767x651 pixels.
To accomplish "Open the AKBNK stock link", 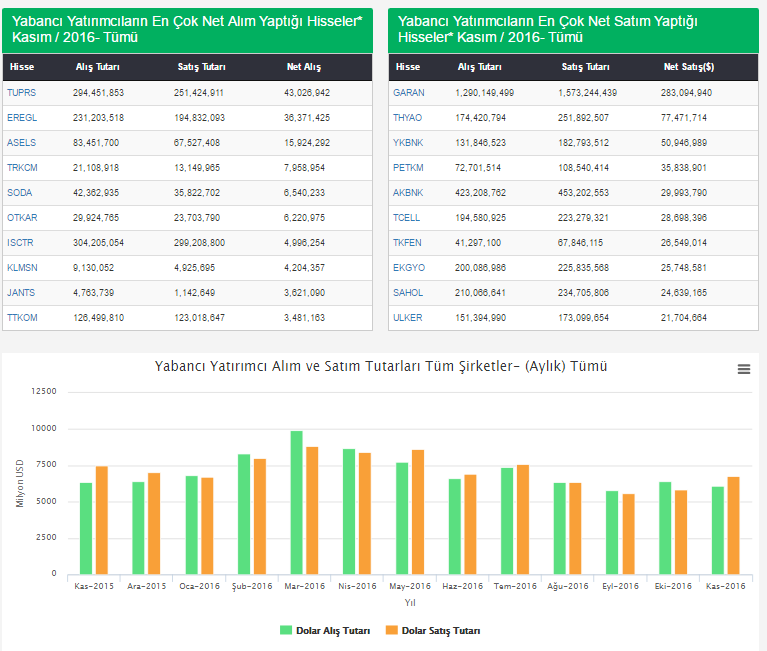I will point(408,192).
